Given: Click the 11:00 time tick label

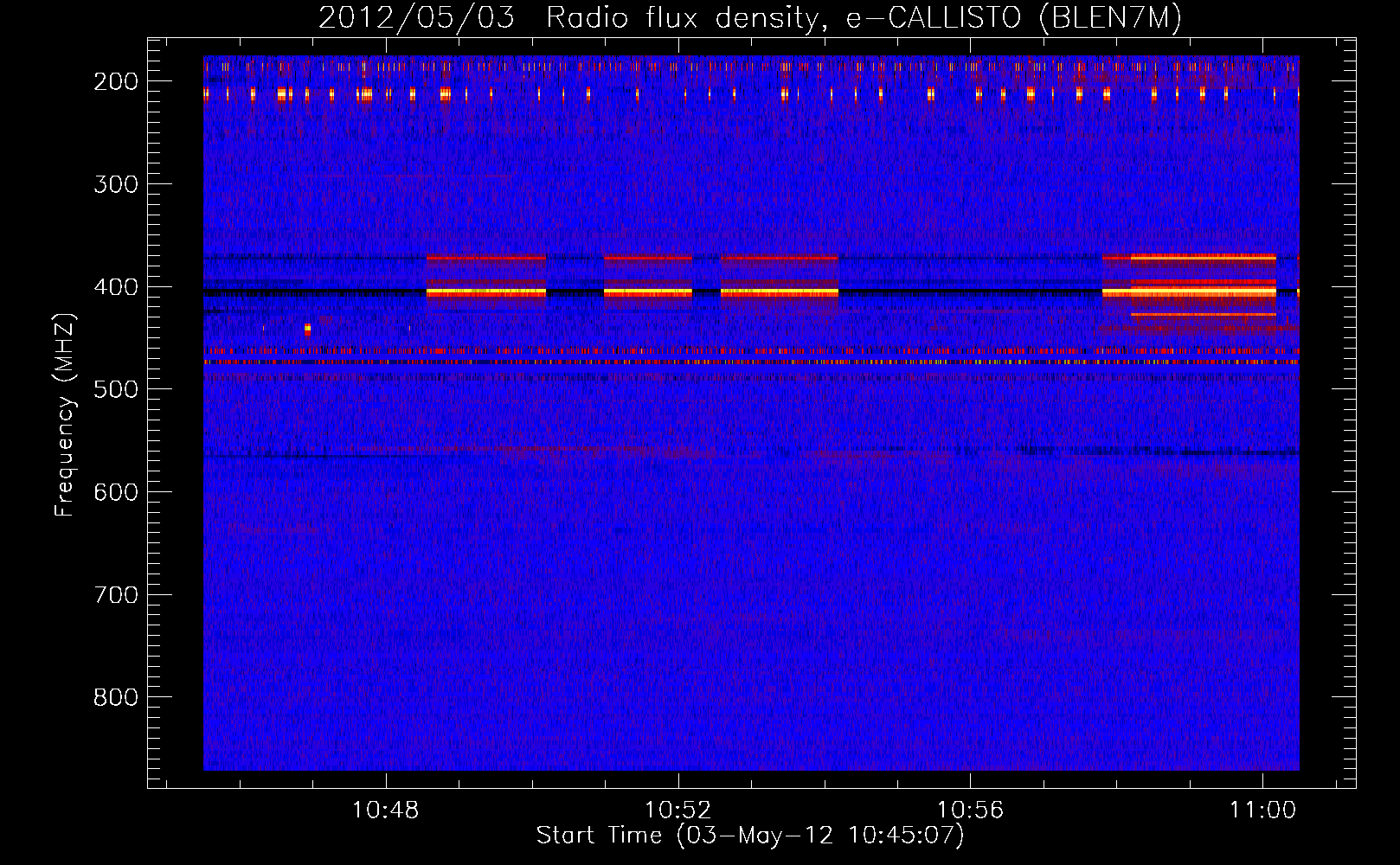Looking at the screenshot, I should pos(1263,811).
